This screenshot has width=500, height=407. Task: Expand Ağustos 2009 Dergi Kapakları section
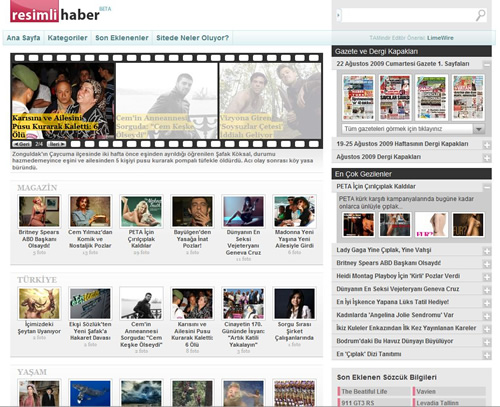(x=487, y=158)
